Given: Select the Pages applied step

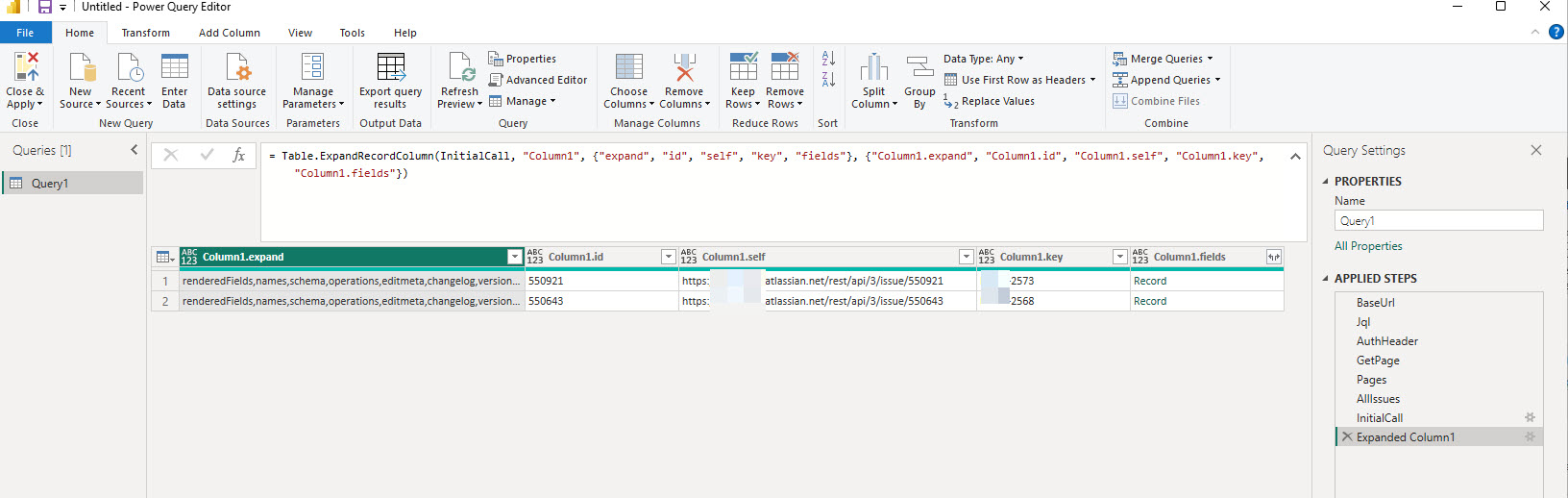Looking at the screenshot, I should pos(1438,379).
